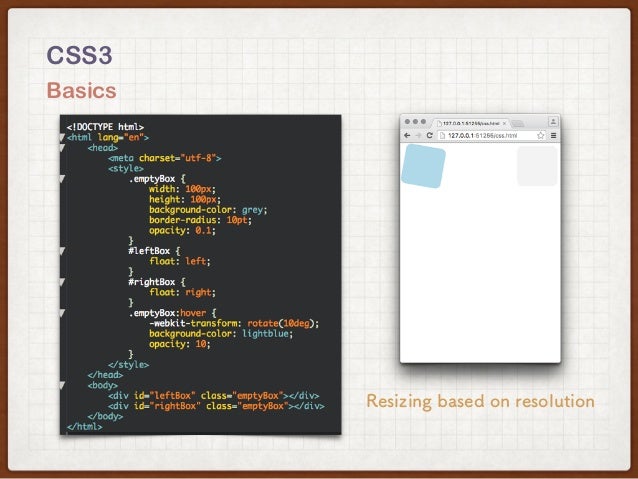Click the user profile icon in browser title bar

(553, 121)
